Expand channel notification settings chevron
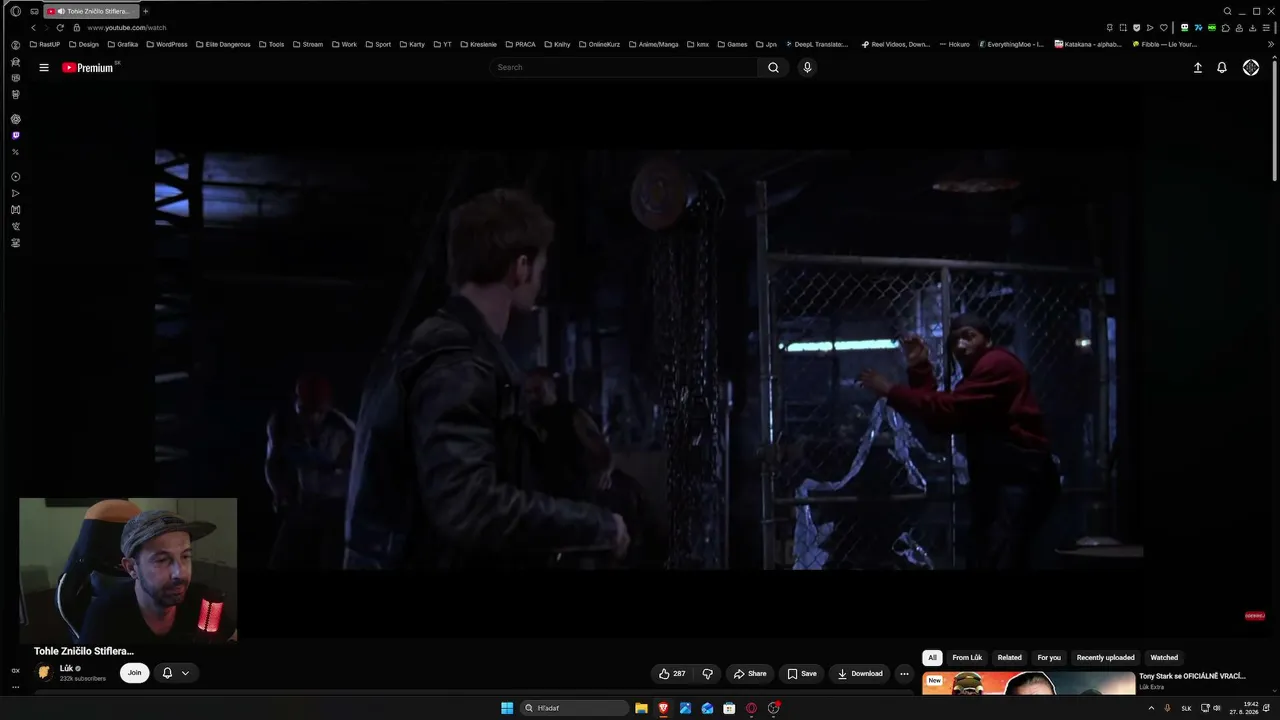 (185, 673)
